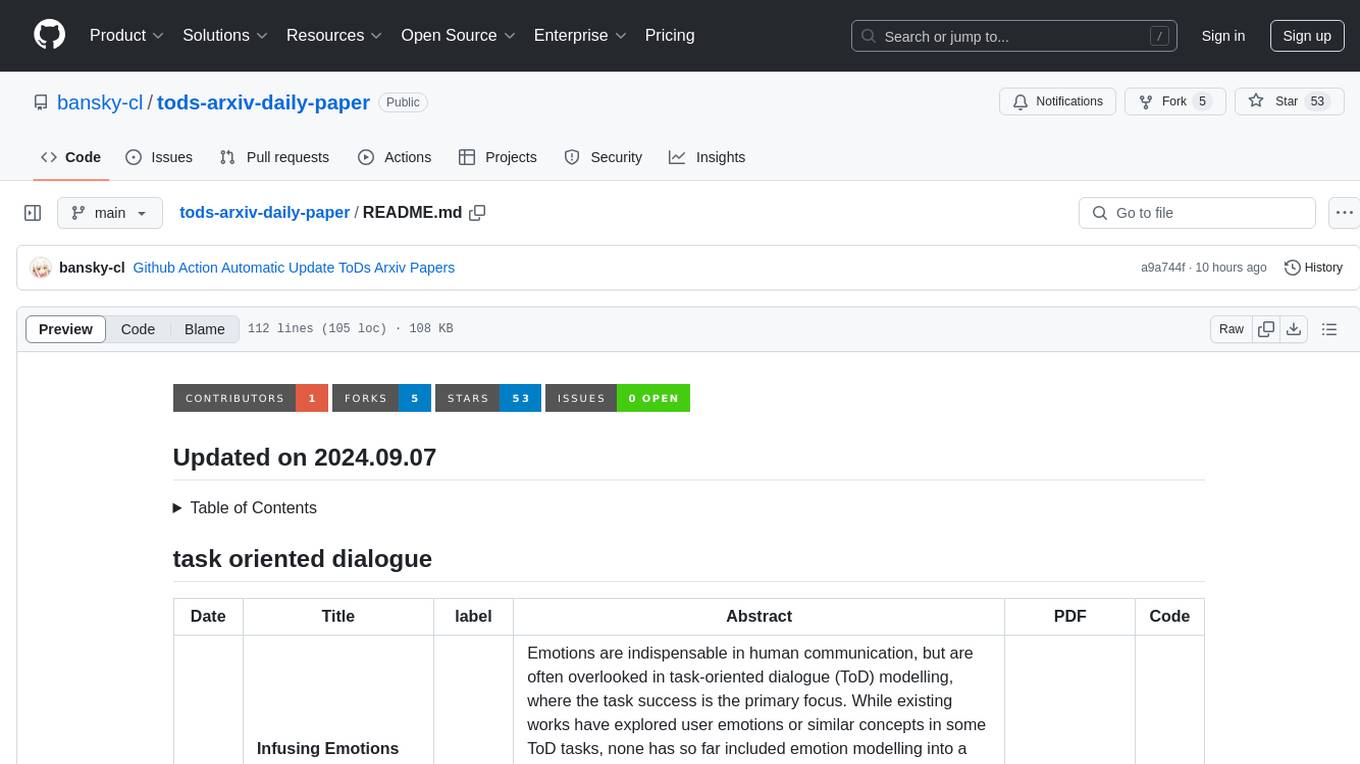
Task: Click the Fork count 5
Action: (x=1203, y=102)
